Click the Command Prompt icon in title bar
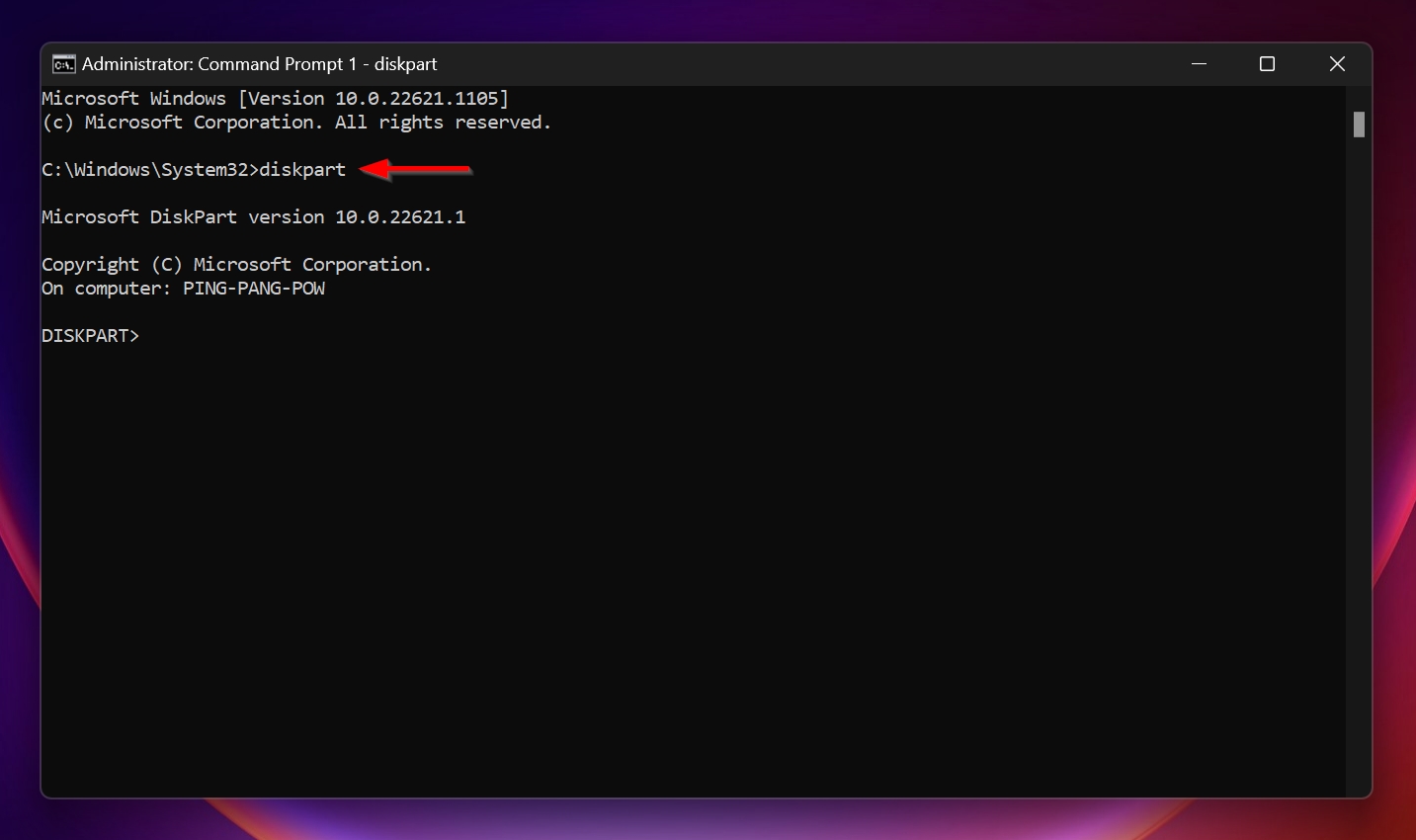This screenshot has height=840, width=1416. [x=63, y=64]
